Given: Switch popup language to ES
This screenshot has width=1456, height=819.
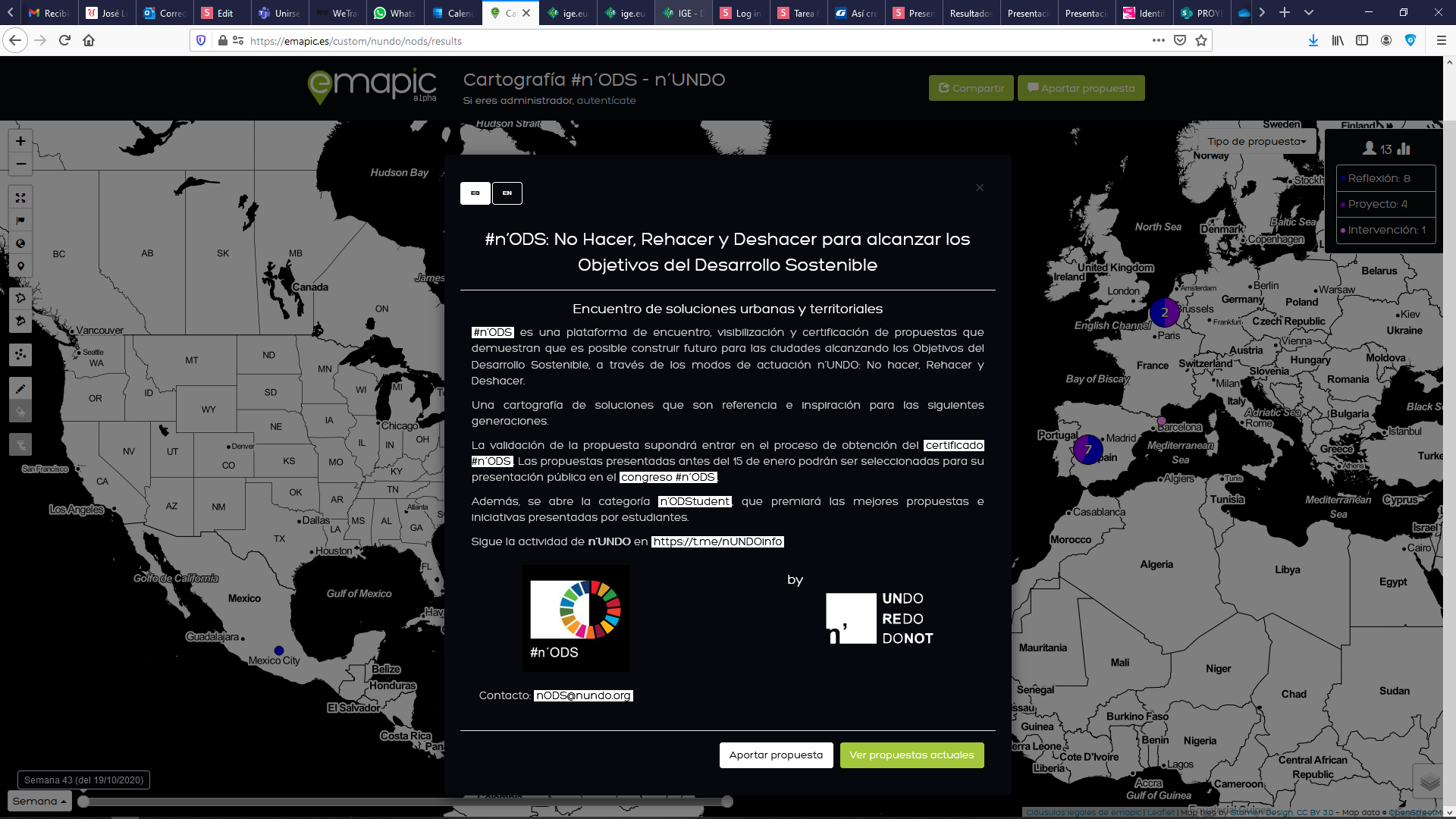Looking at the screenshot, I should (x=475, y=193).
